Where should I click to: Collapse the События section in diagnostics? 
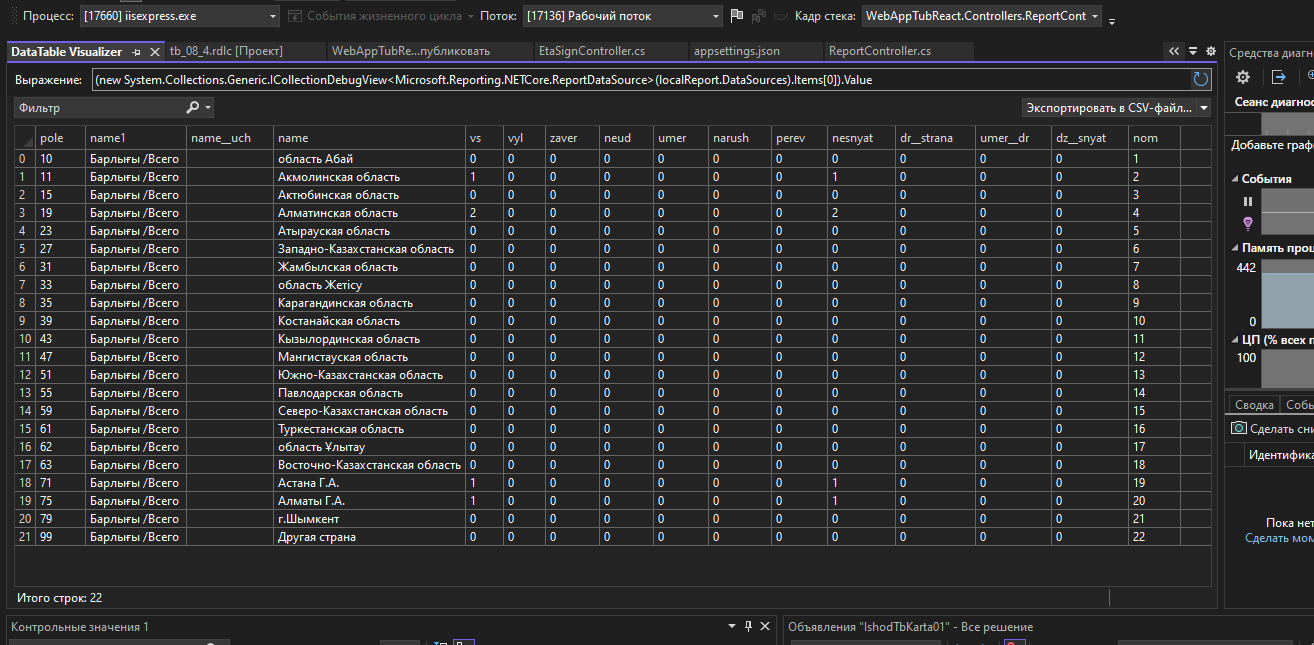pos(1233,179)
